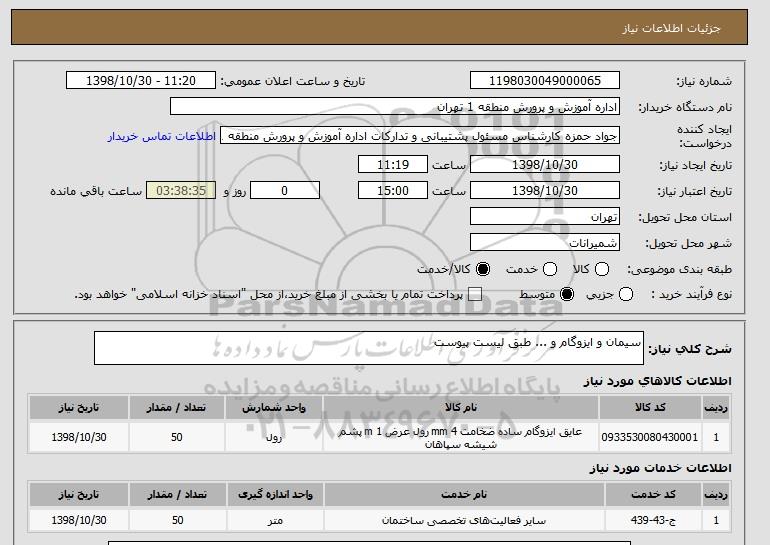Viewport: 770px width, 545px height.
Task: Click goods code 0933530080430001 cell
Action: 649,437
